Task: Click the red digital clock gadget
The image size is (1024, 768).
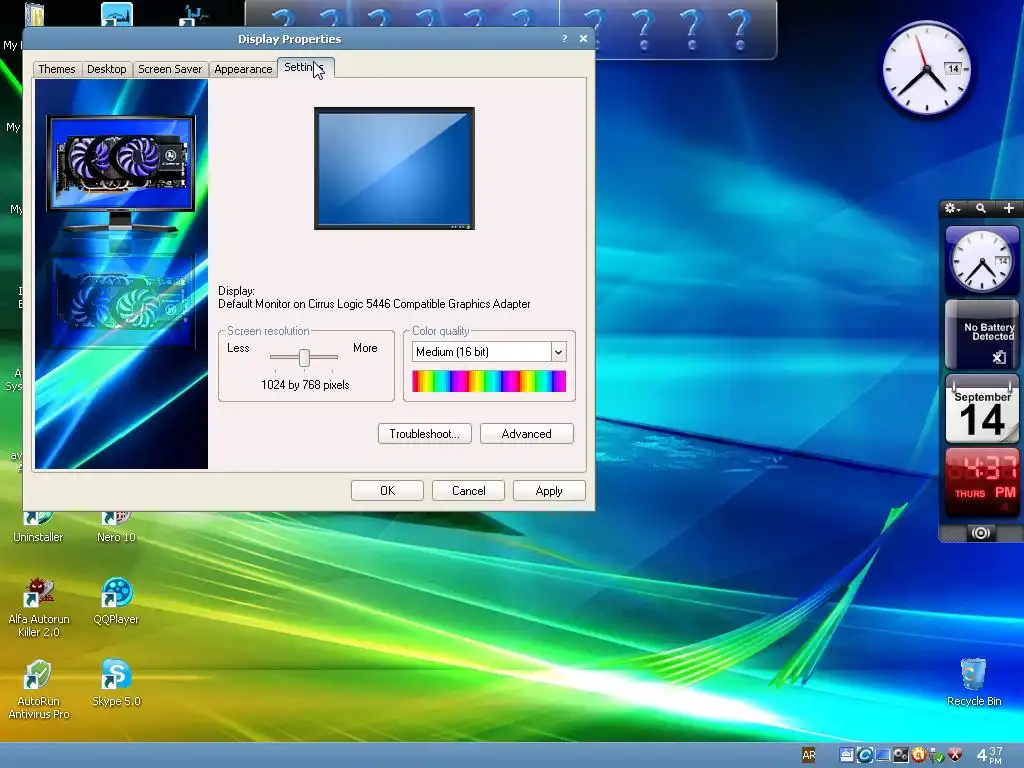Action: coord(982,482)
